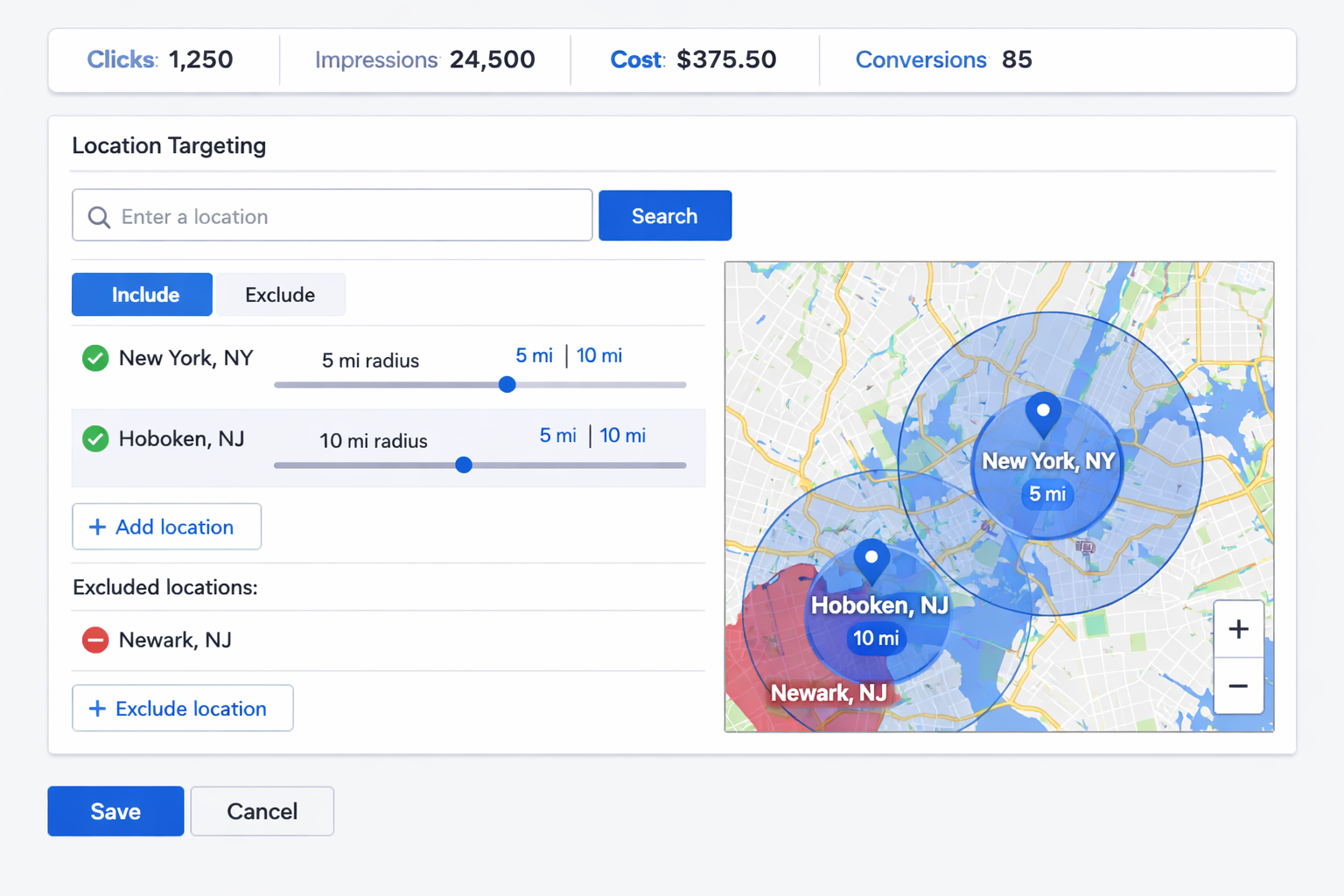Image resolution: width=1344 pixels, height=896 pixels.
Task: Switch to the Exclude targeting mode
Action: (x=280, y=294)
